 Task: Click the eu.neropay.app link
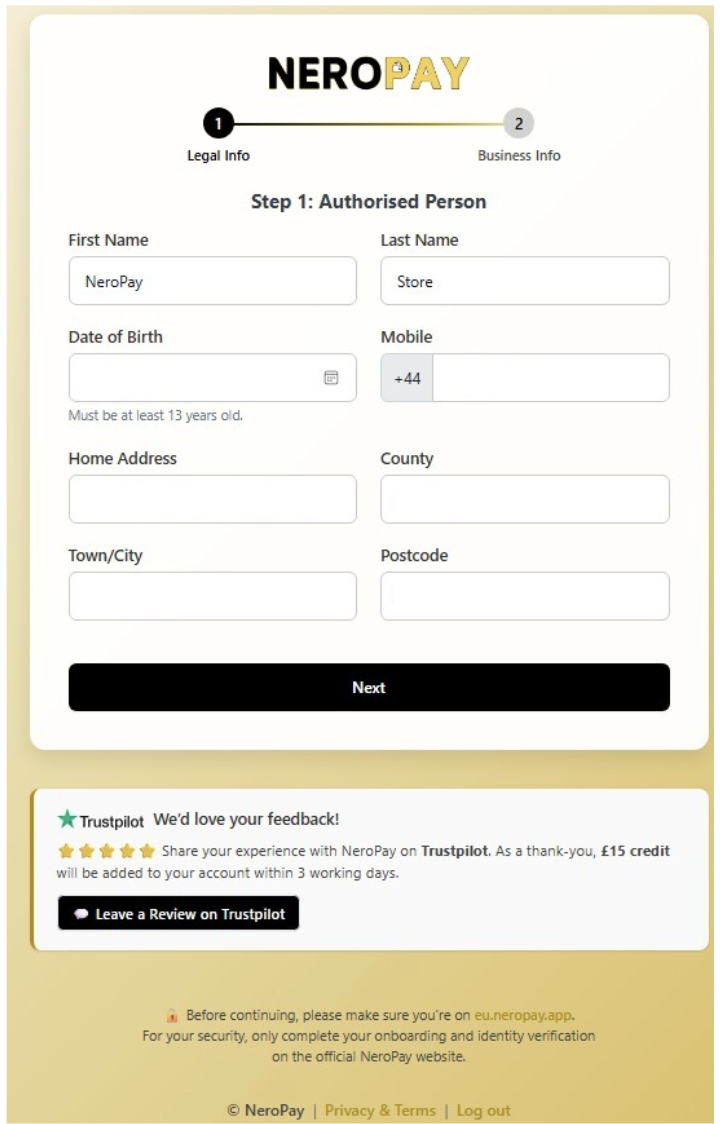[x=523, y=1015]
